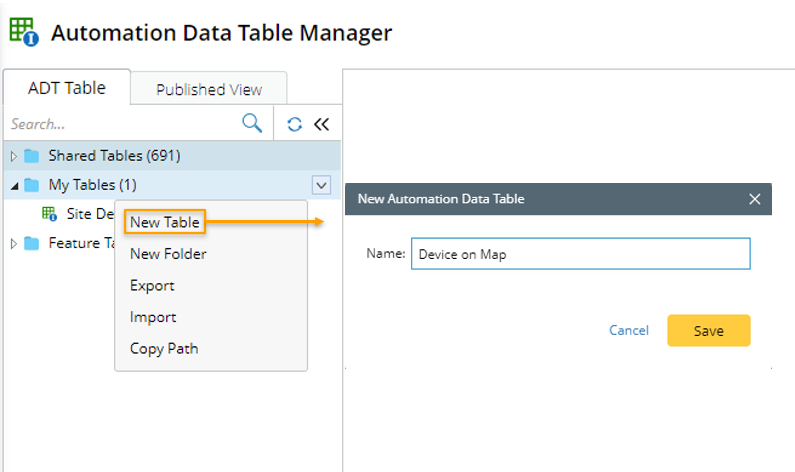Click the Automation Data Table Manager logo icon
This screenshot has width=795, height=472.
23,32
